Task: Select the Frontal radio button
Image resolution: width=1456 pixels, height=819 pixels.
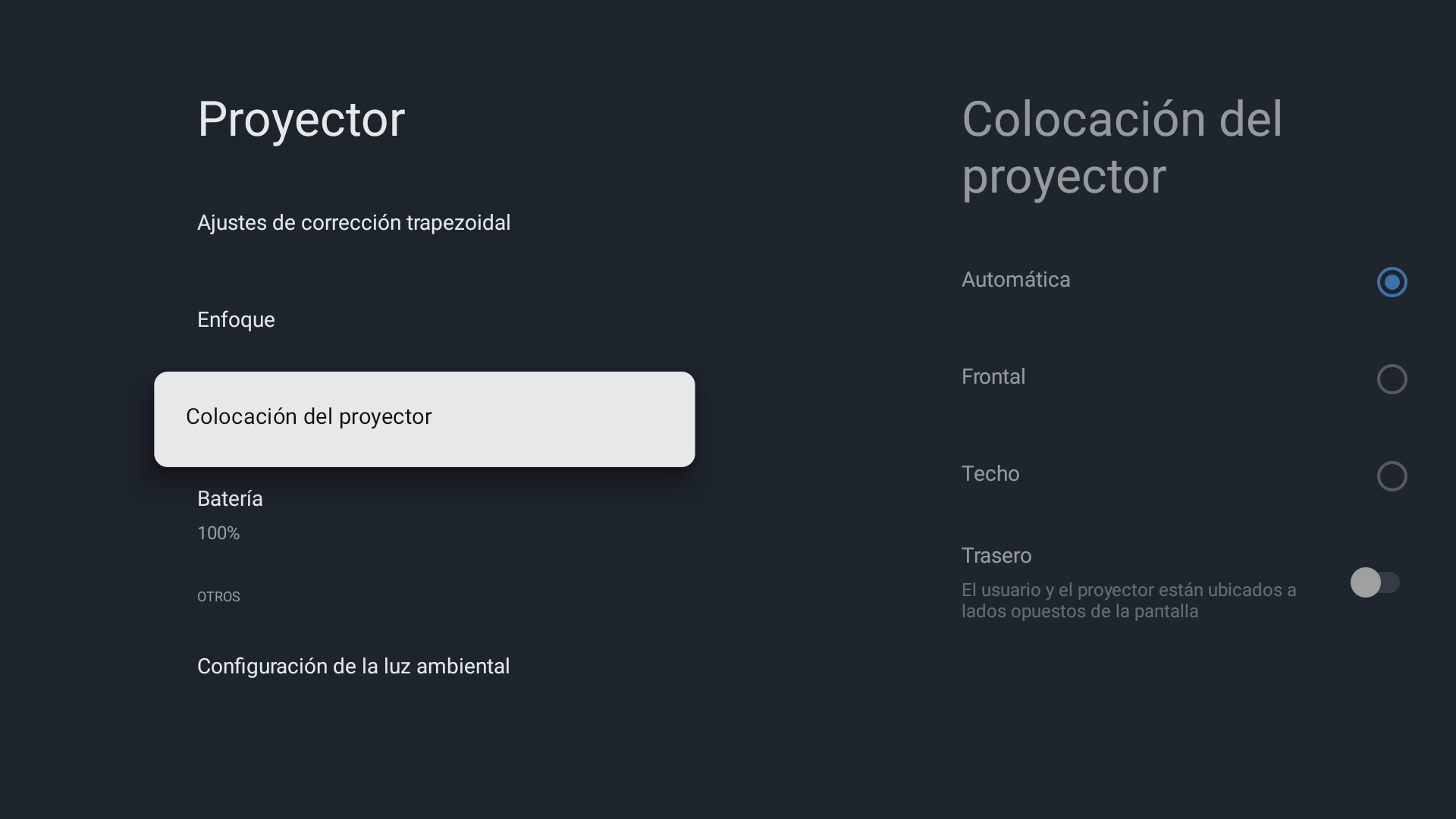Action: click(x=1392, y=379)
